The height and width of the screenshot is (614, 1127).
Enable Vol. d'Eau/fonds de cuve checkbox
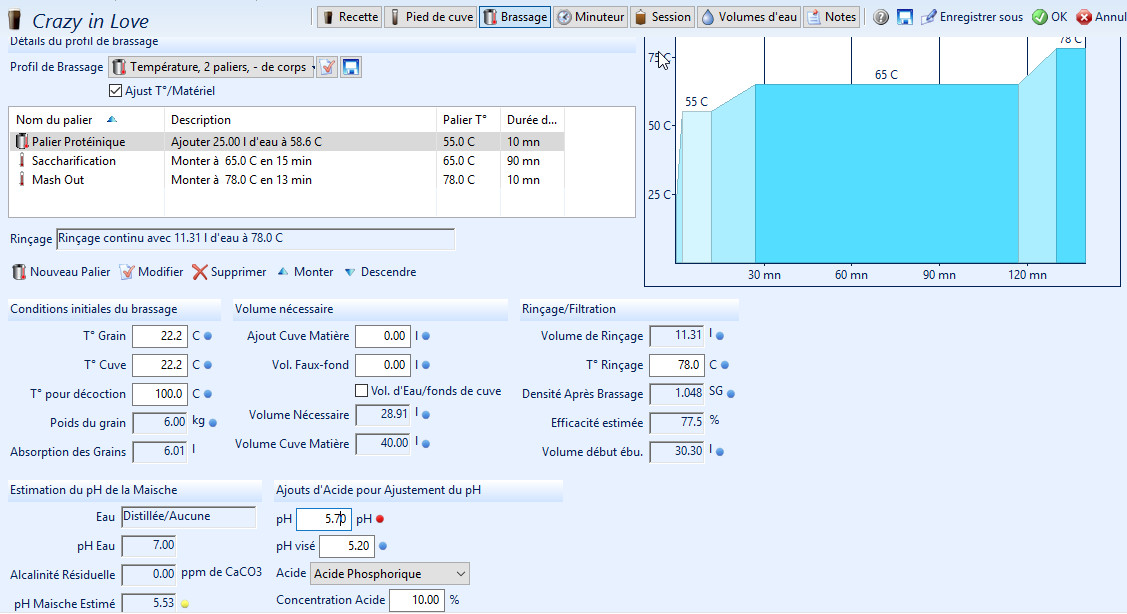pos(362,391)
